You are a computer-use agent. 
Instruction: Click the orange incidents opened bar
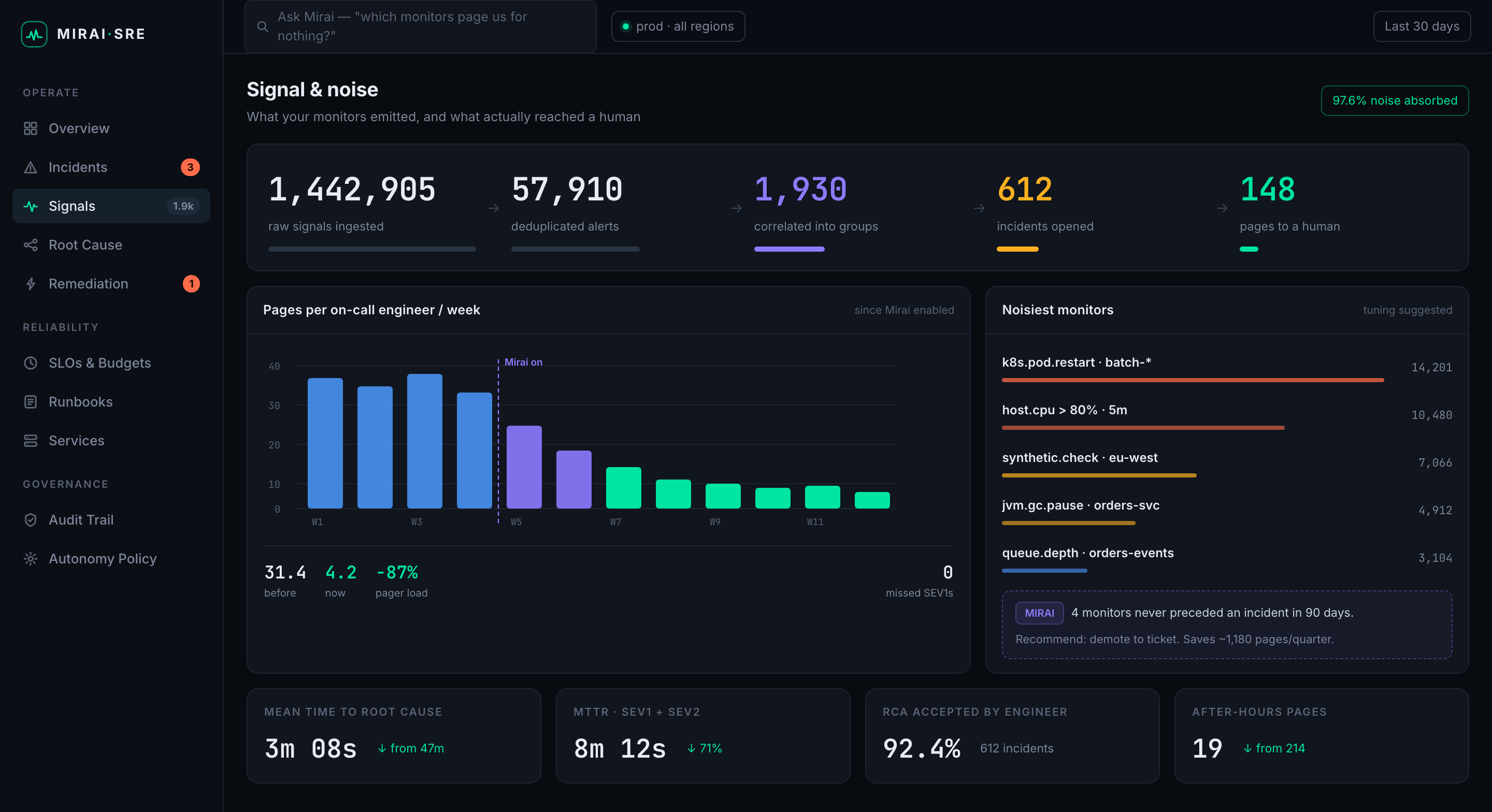(x=1017, y=249)
